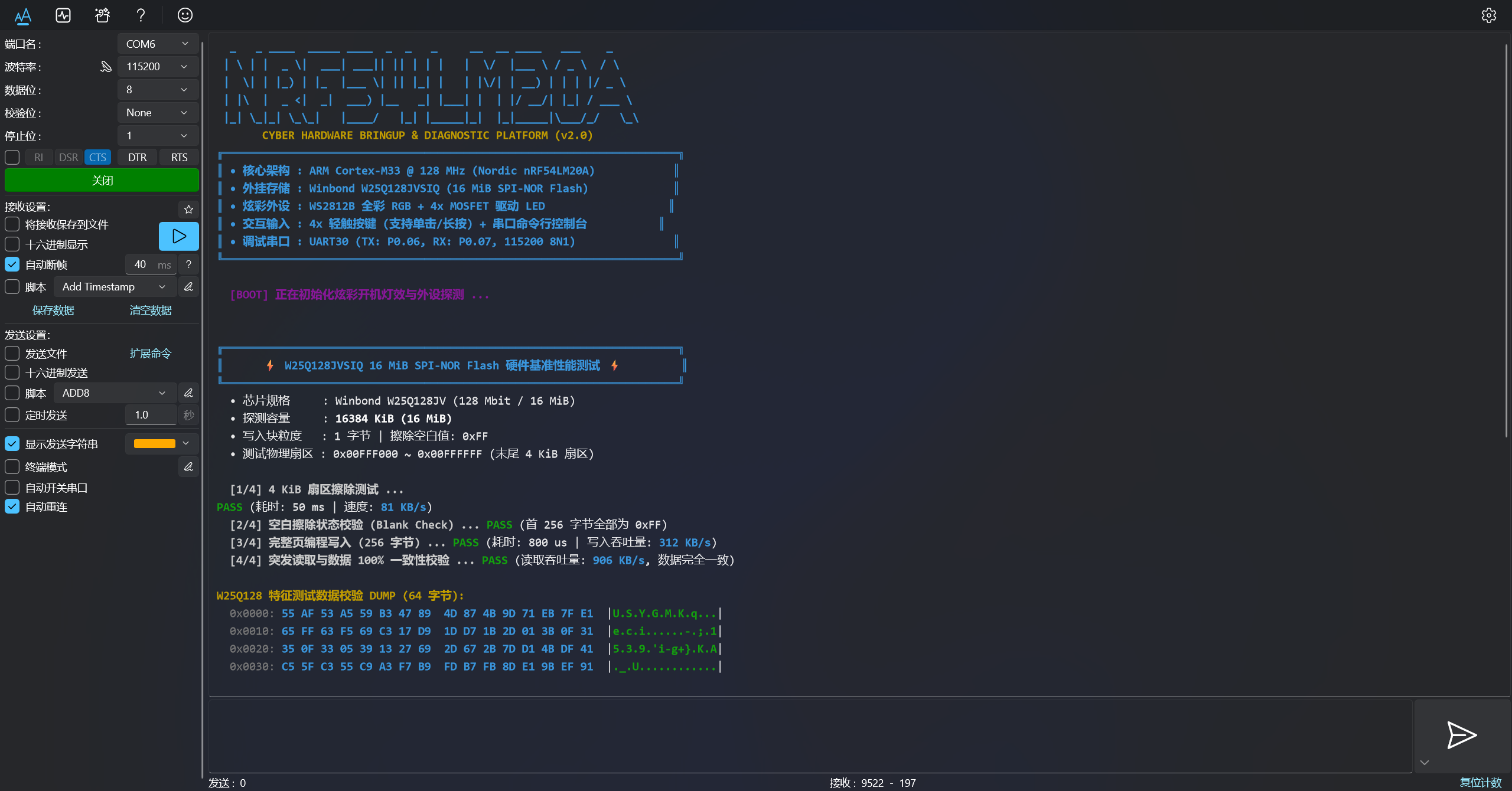Screen dimensions: 1512x791
Task: Open the extended commands link
Action: 151,354
